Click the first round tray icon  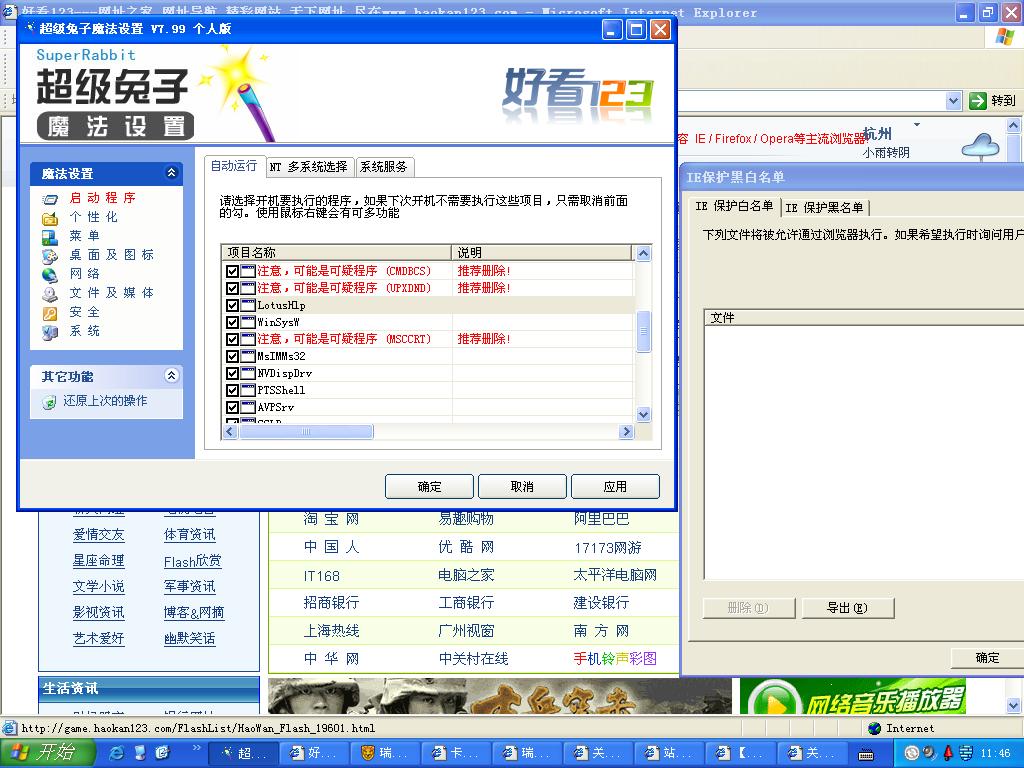coord(912,753)
